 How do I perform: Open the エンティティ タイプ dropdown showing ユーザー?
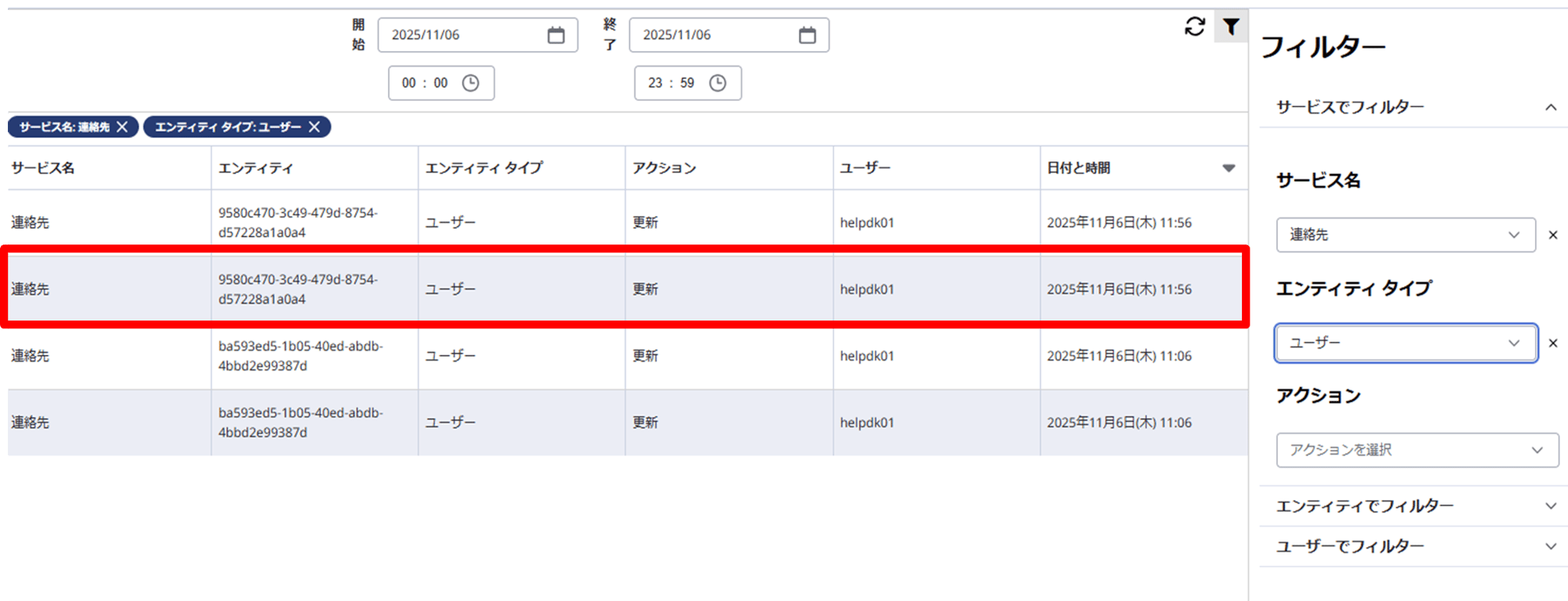tap(1405, 343)
